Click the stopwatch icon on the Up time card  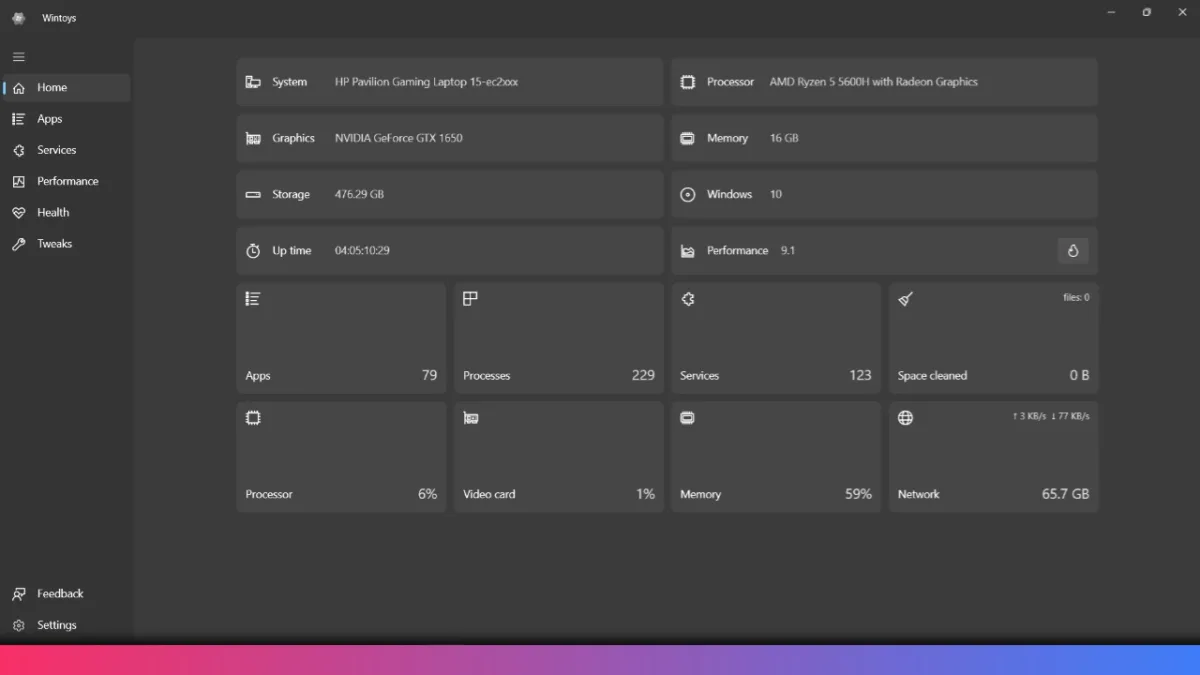253,250
